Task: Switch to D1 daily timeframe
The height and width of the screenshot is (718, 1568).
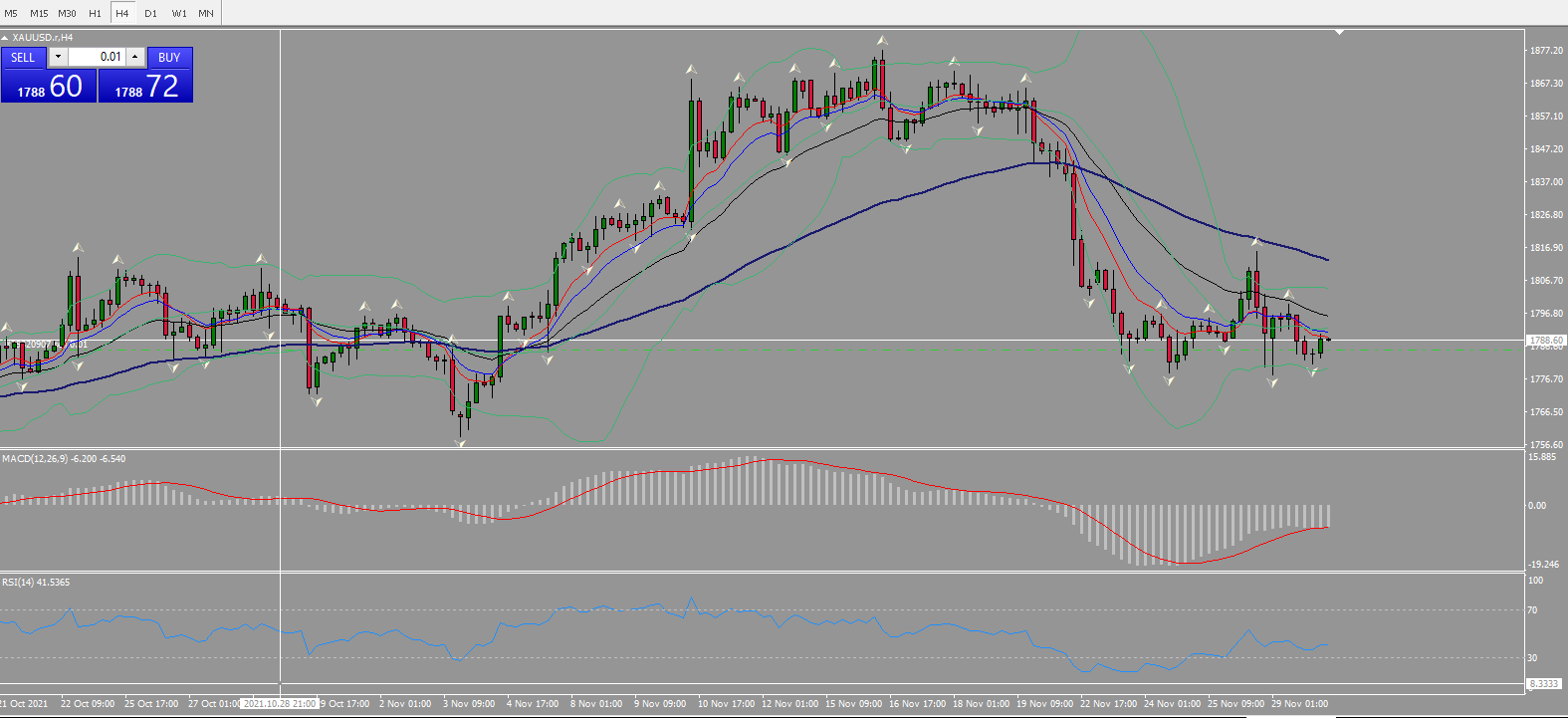Action: (x=150, y=13)
